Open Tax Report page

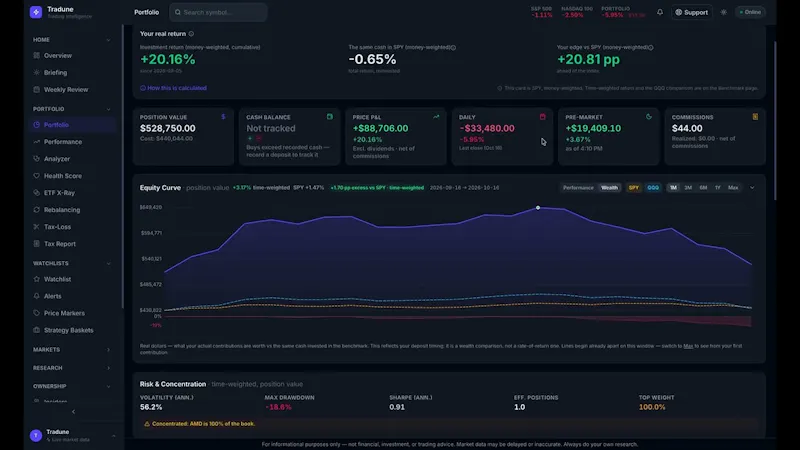pos(71,244)
